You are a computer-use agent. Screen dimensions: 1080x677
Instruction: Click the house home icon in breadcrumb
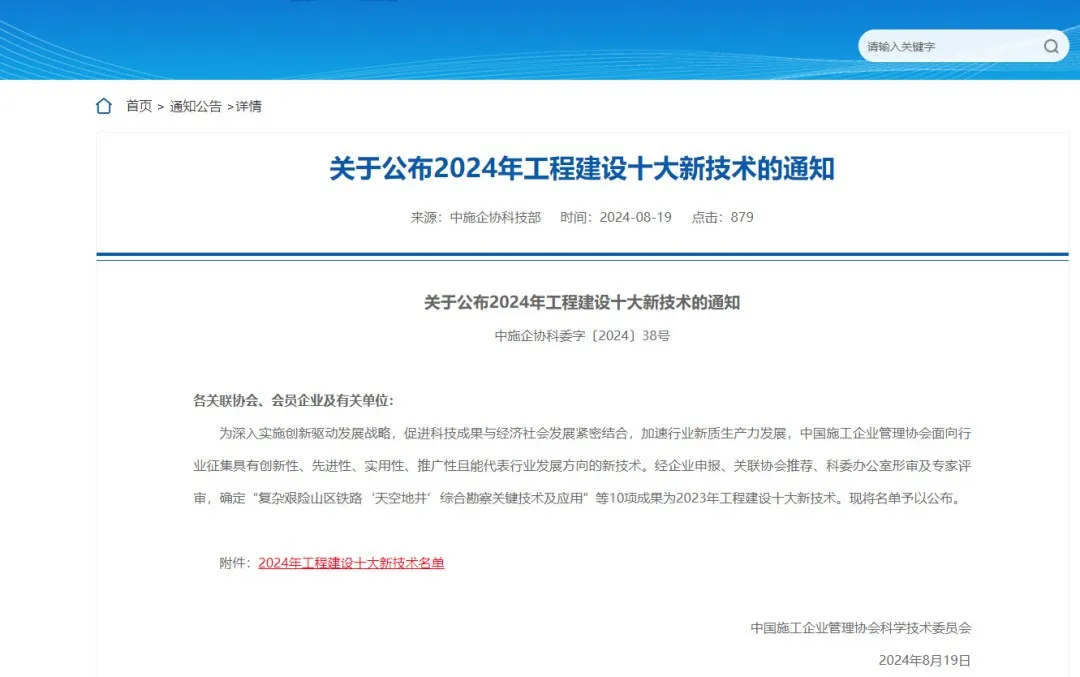104,106
